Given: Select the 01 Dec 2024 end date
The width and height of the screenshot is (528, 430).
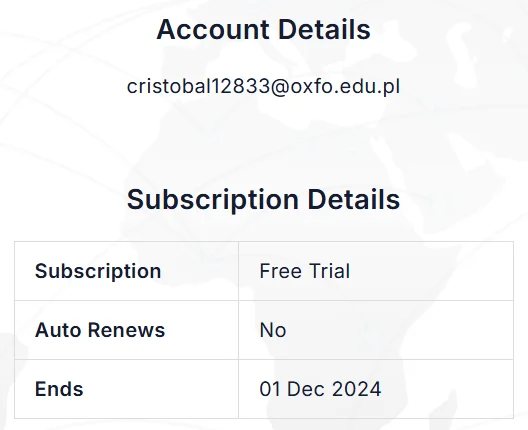Looking at the screenshot, I should pyautogui.click(x=320, y=389).
